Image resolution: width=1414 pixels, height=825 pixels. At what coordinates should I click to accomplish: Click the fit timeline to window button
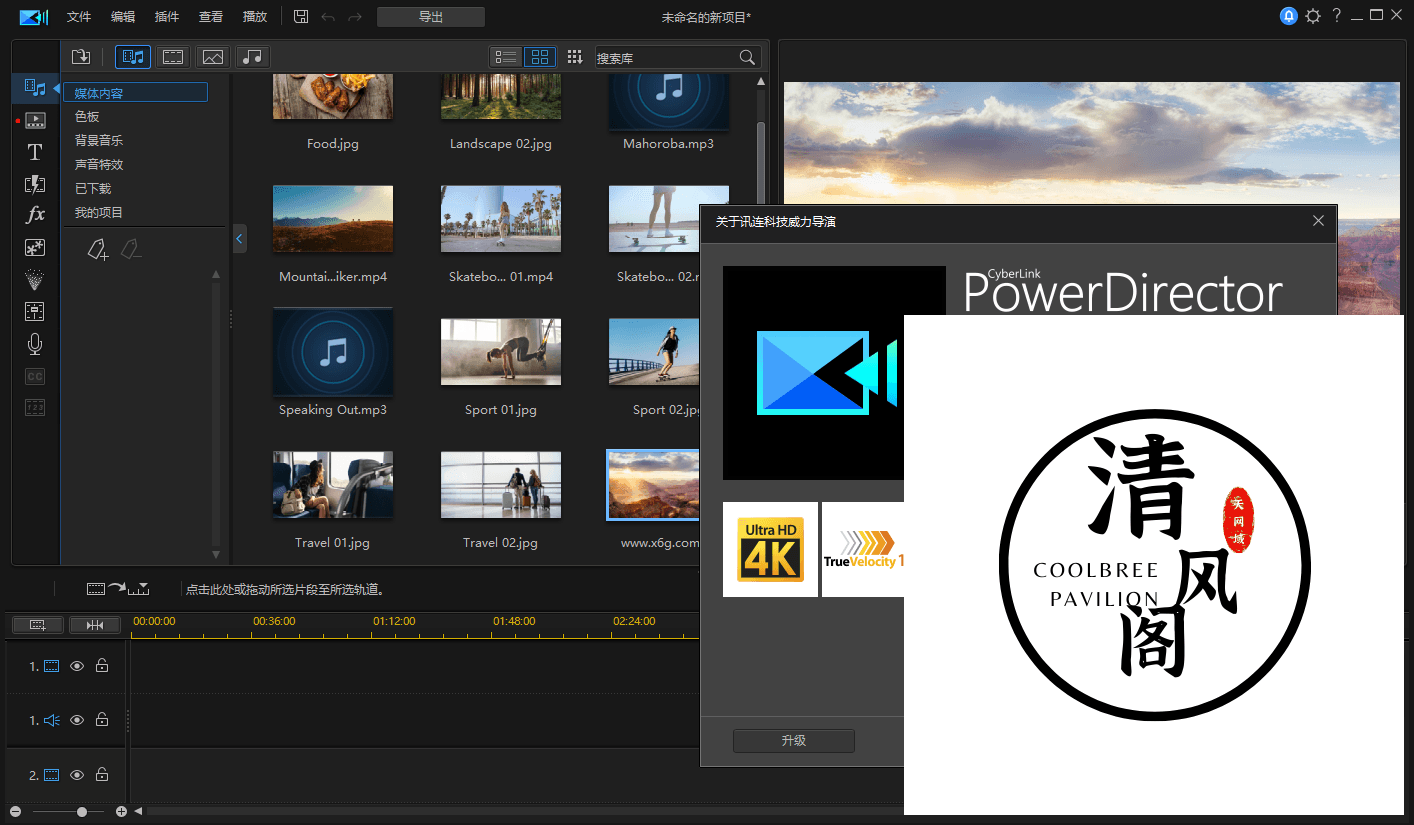coord(95,625)
